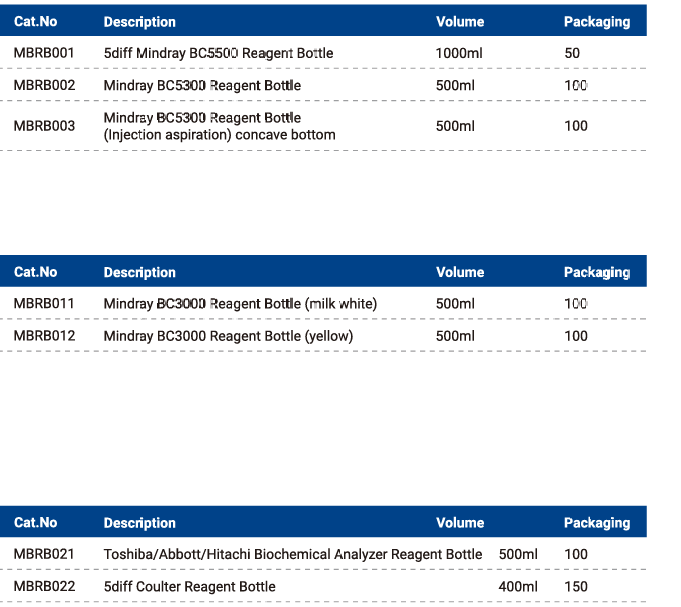681x607 pixels.
Task: Click '(Injection aspiration) concave bottom' text
Action: 220,135
